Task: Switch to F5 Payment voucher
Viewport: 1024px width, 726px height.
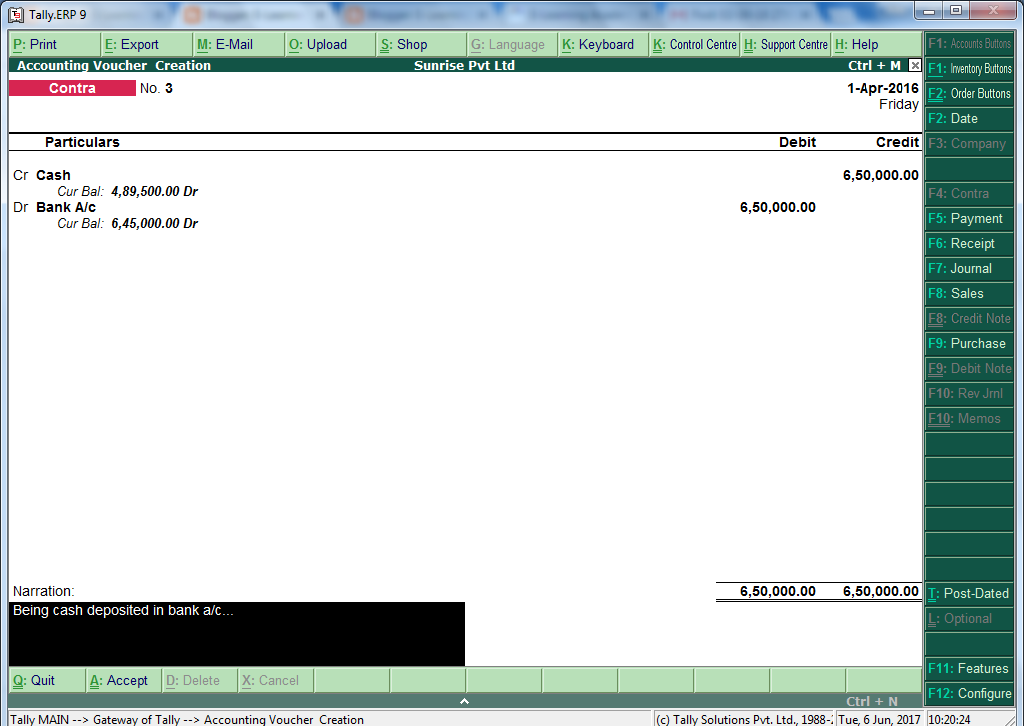Action: 968,218
